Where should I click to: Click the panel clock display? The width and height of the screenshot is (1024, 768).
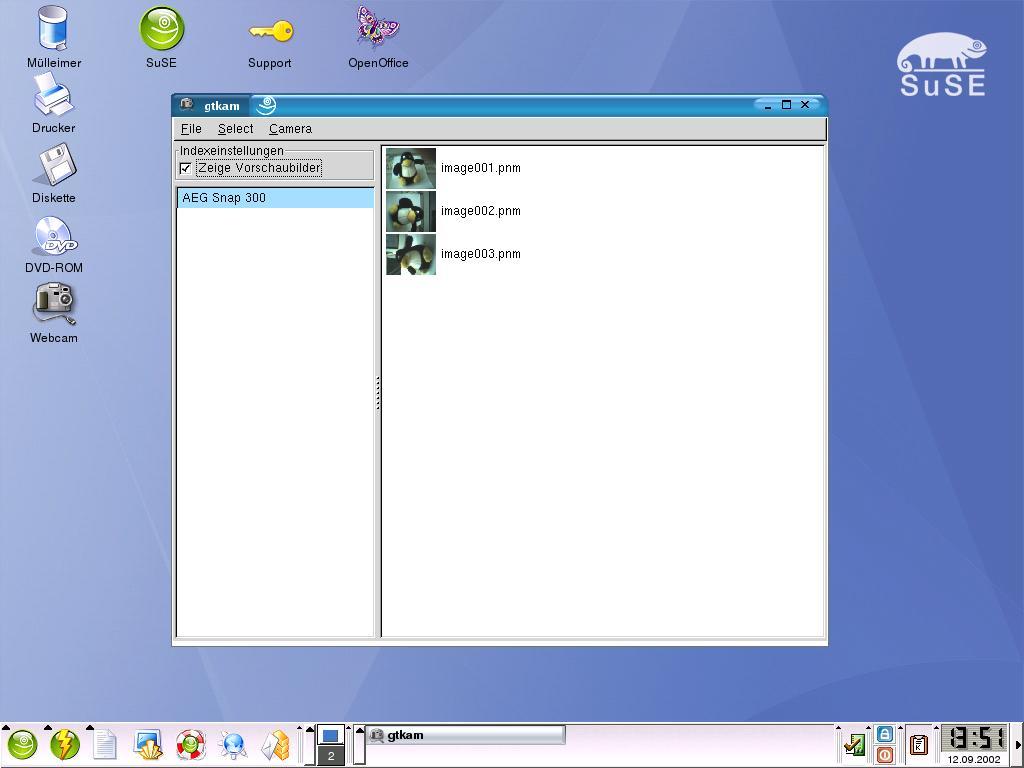coord(974,739)
